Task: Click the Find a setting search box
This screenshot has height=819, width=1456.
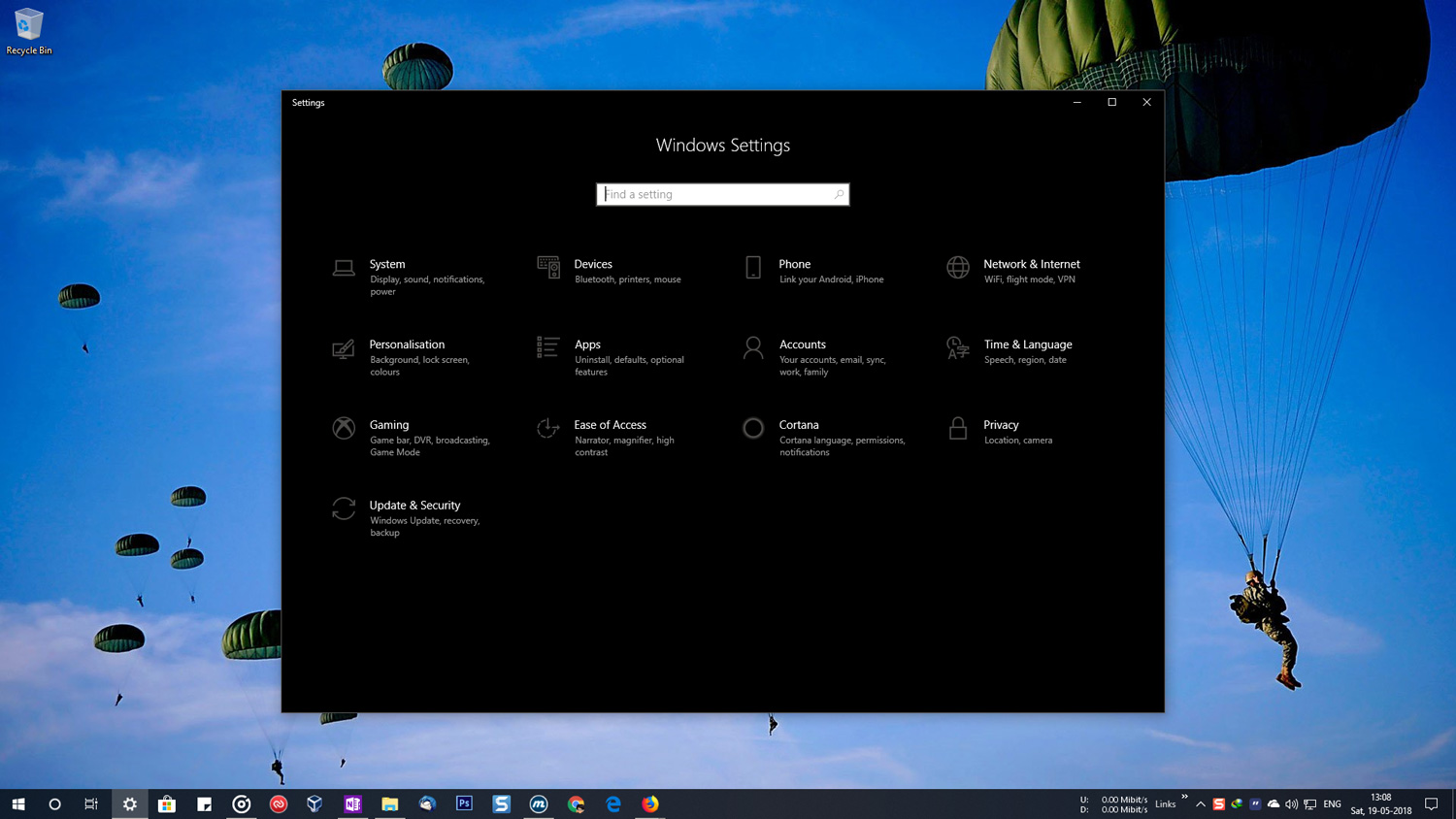Action: tap(722, 194)
